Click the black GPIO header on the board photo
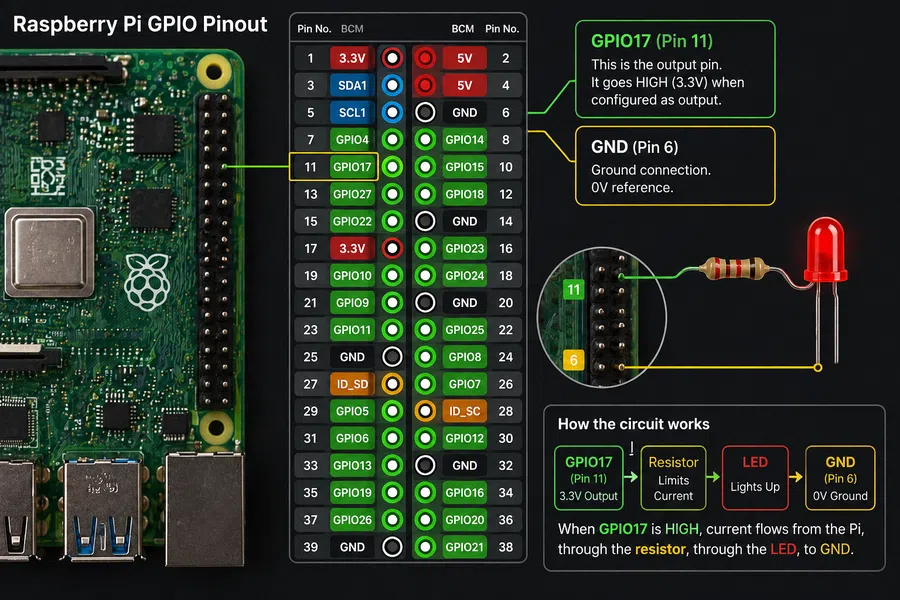 pos(215,251)
